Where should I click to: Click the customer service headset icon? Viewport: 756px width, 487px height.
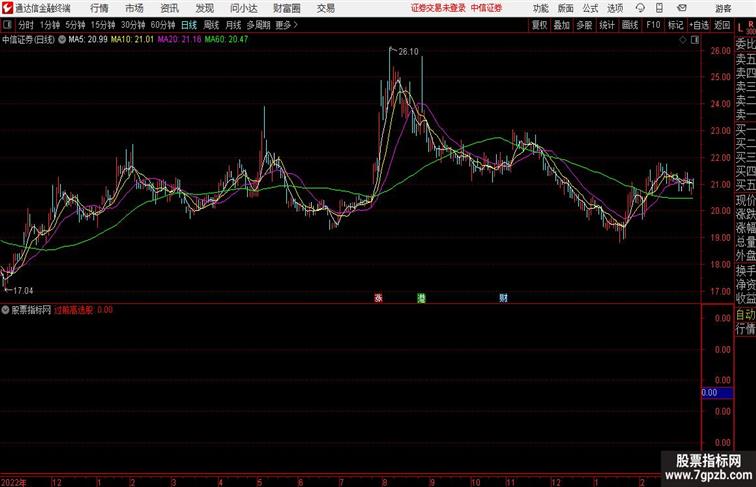pos(640,8)
